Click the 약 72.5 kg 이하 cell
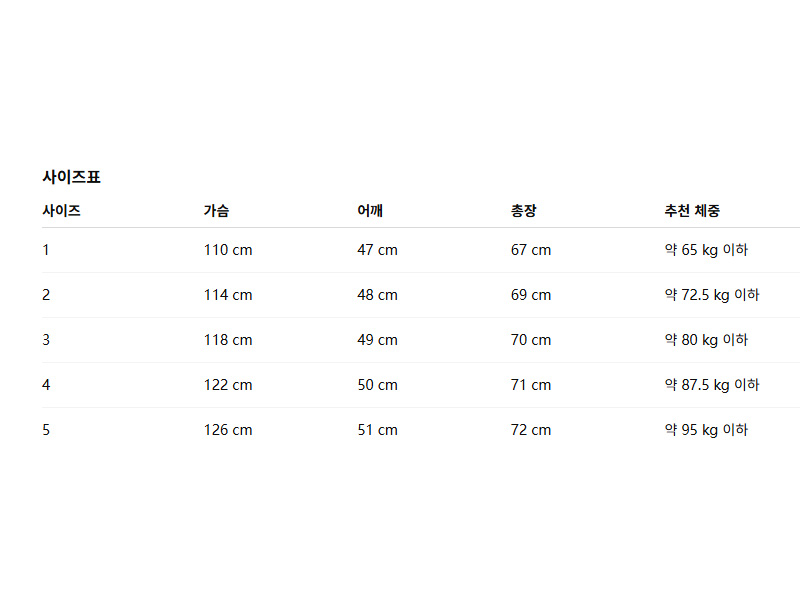The height and width of the screenshot is (600, 800). coord(712,295)
